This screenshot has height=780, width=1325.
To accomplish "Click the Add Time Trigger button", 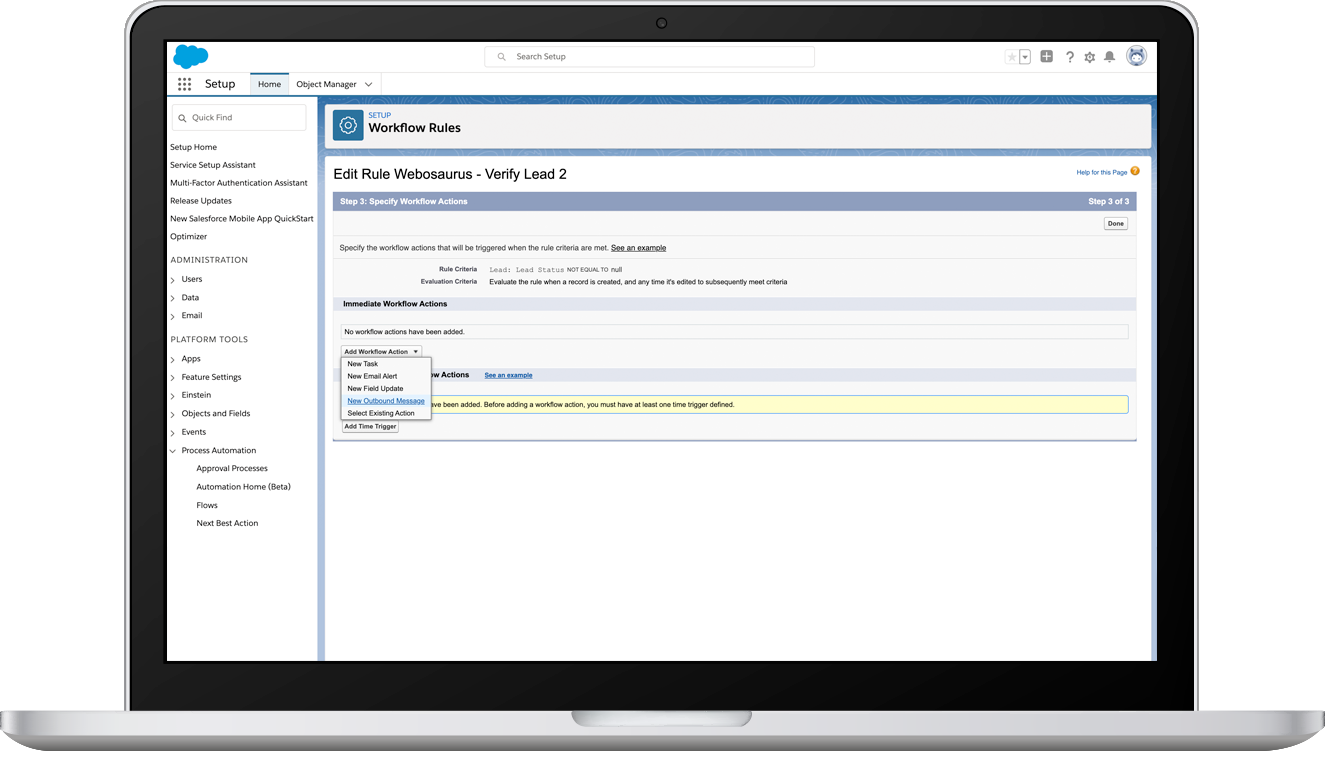I will click(x=370, y=426).
